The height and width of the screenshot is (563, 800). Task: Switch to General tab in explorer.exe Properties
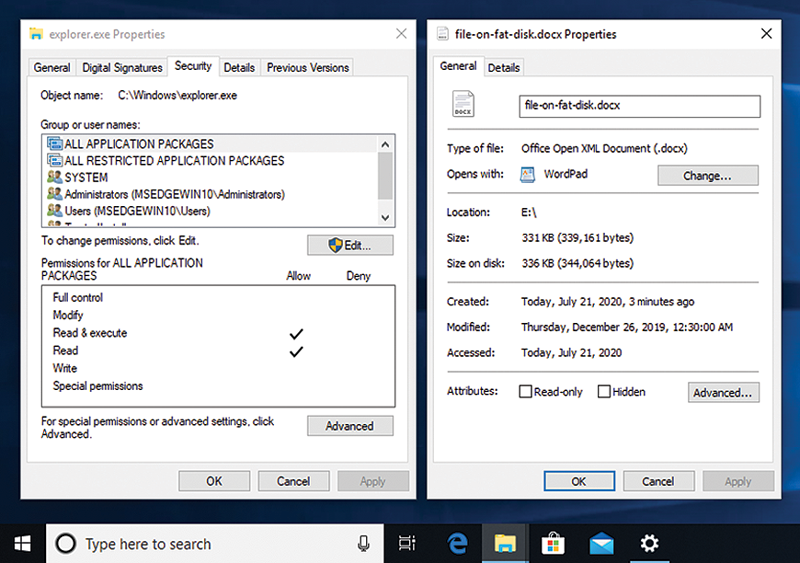pyautogui.click(x=52, y=67)
